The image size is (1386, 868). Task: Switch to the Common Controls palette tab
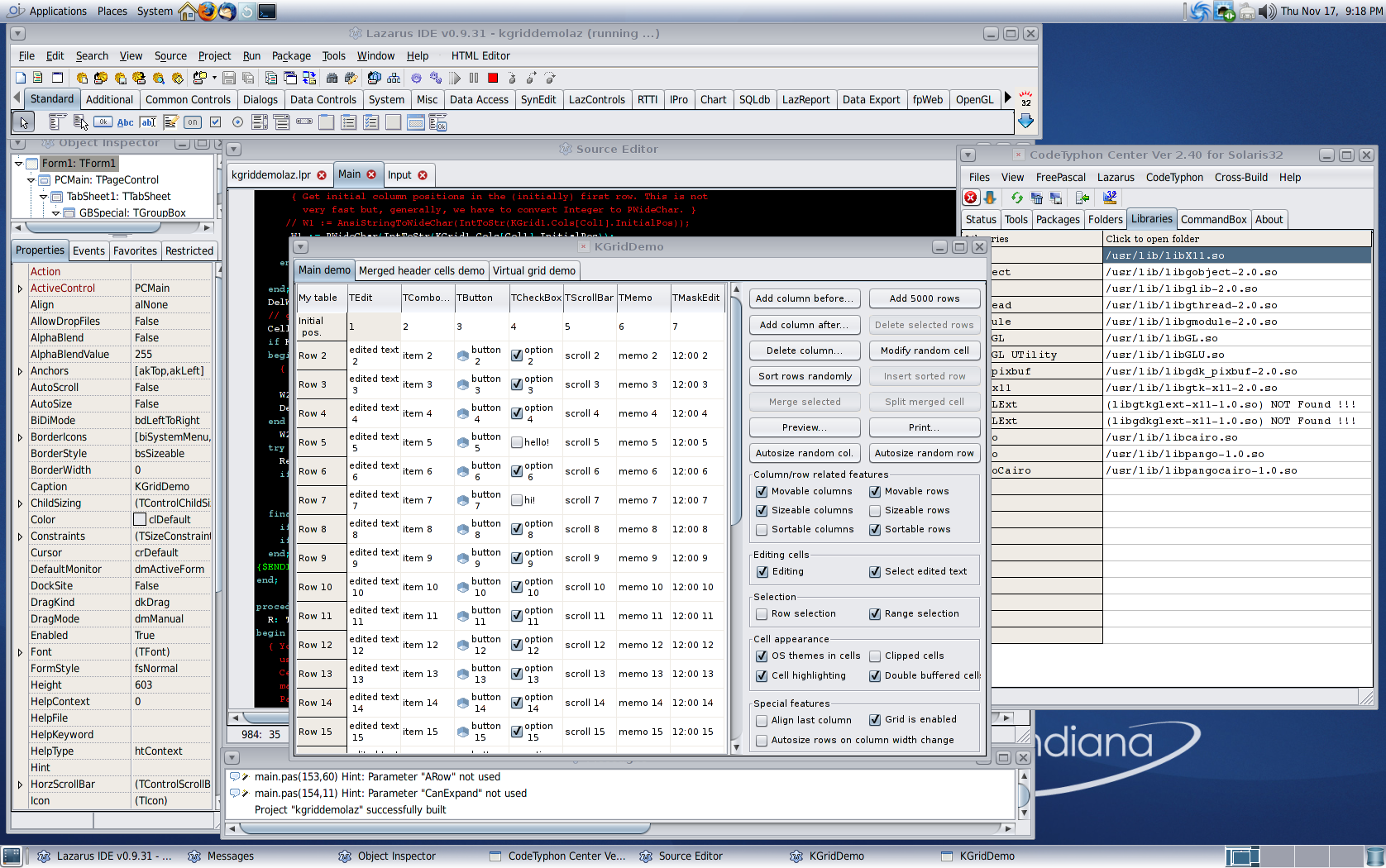188,99
